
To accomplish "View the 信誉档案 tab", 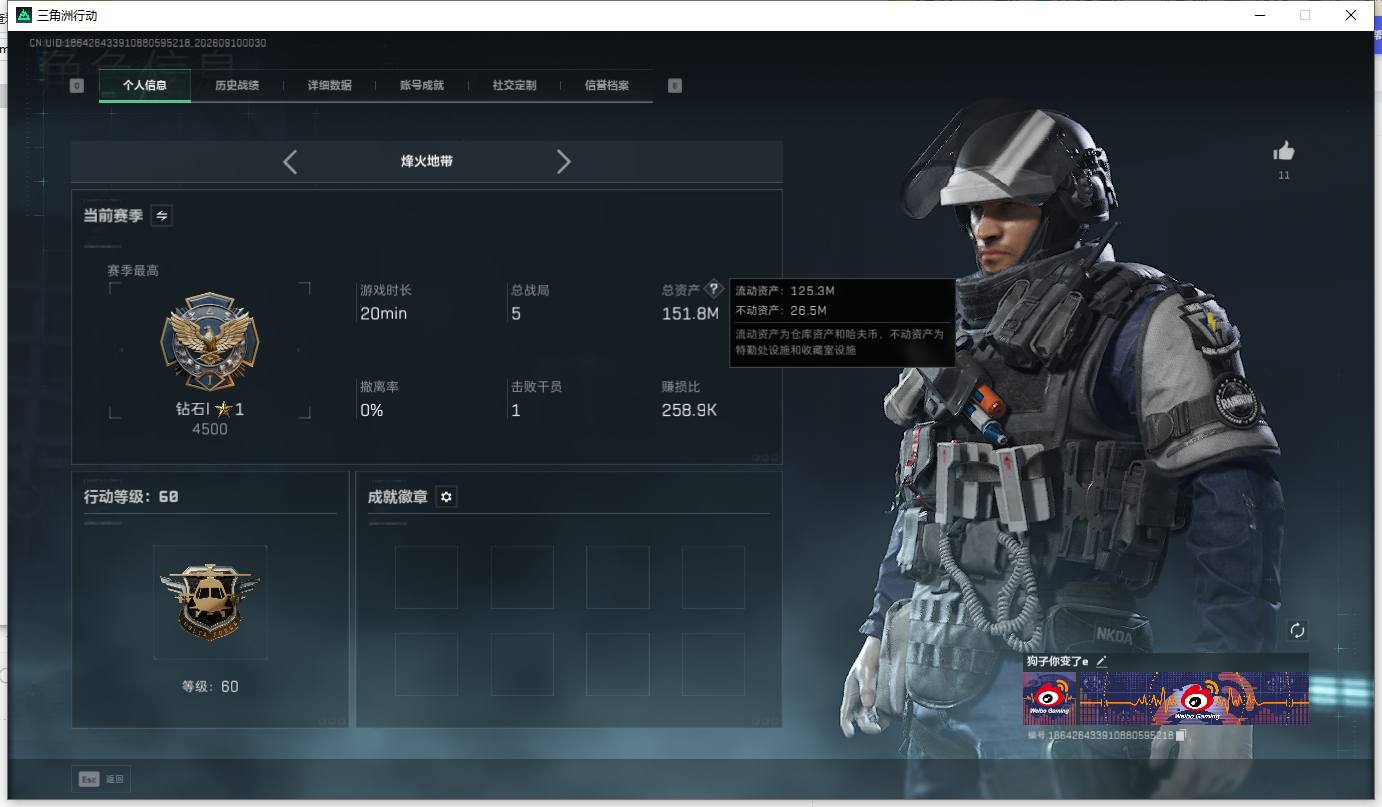I will pos(607,86).
